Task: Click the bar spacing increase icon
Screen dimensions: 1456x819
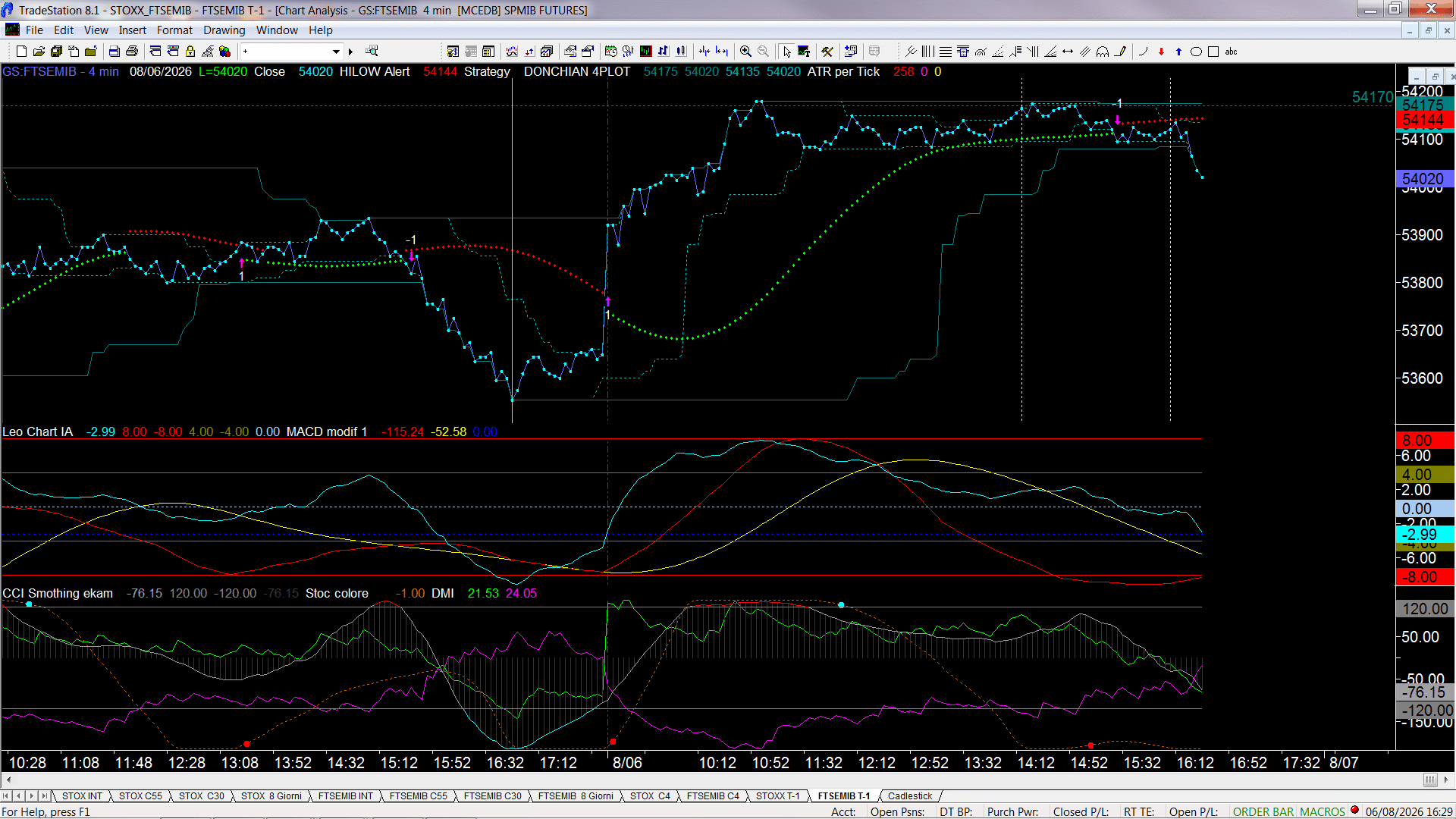Action: [722, 52]
